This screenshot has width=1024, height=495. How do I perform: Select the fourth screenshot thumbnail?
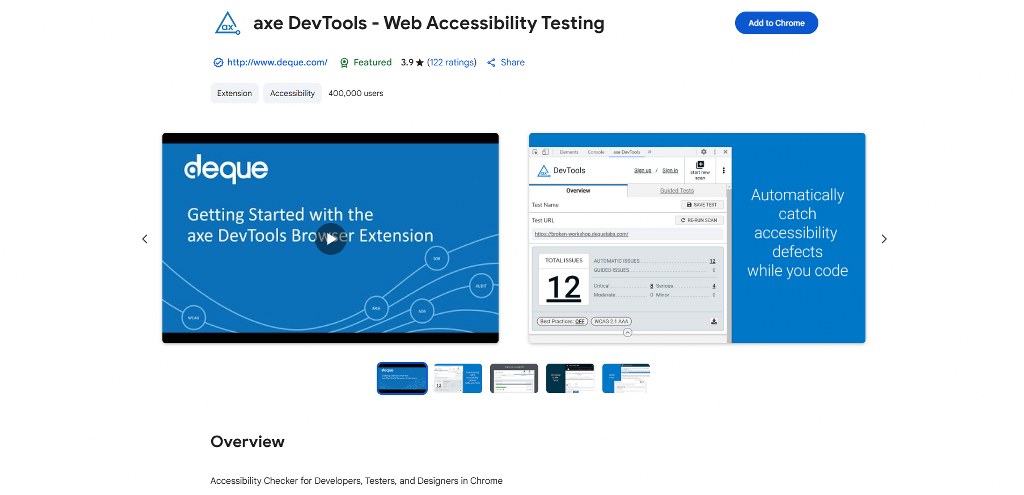pyautogui.click(x=570, y=378)
